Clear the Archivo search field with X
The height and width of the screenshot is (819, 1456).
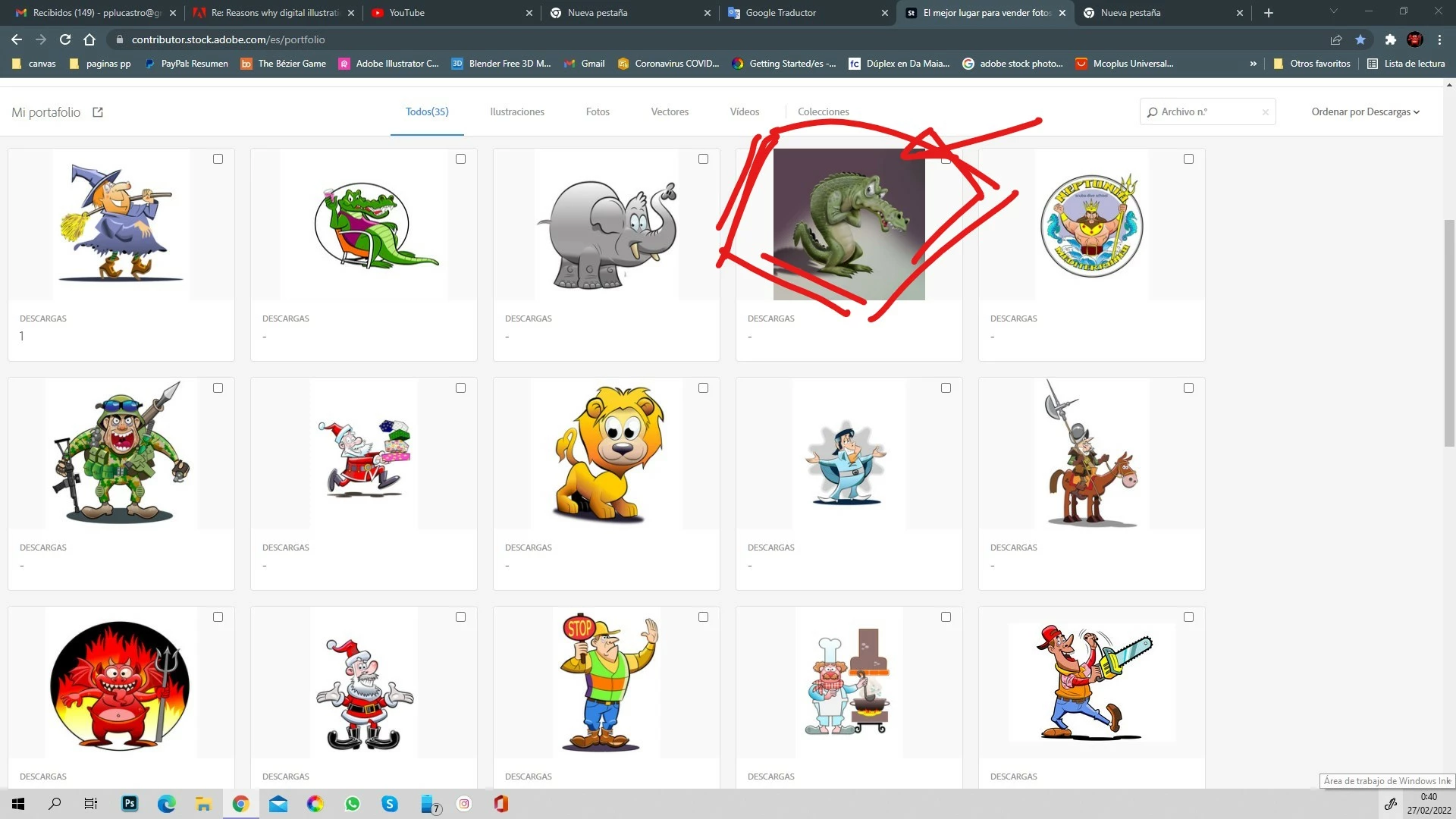point(1265,112)
